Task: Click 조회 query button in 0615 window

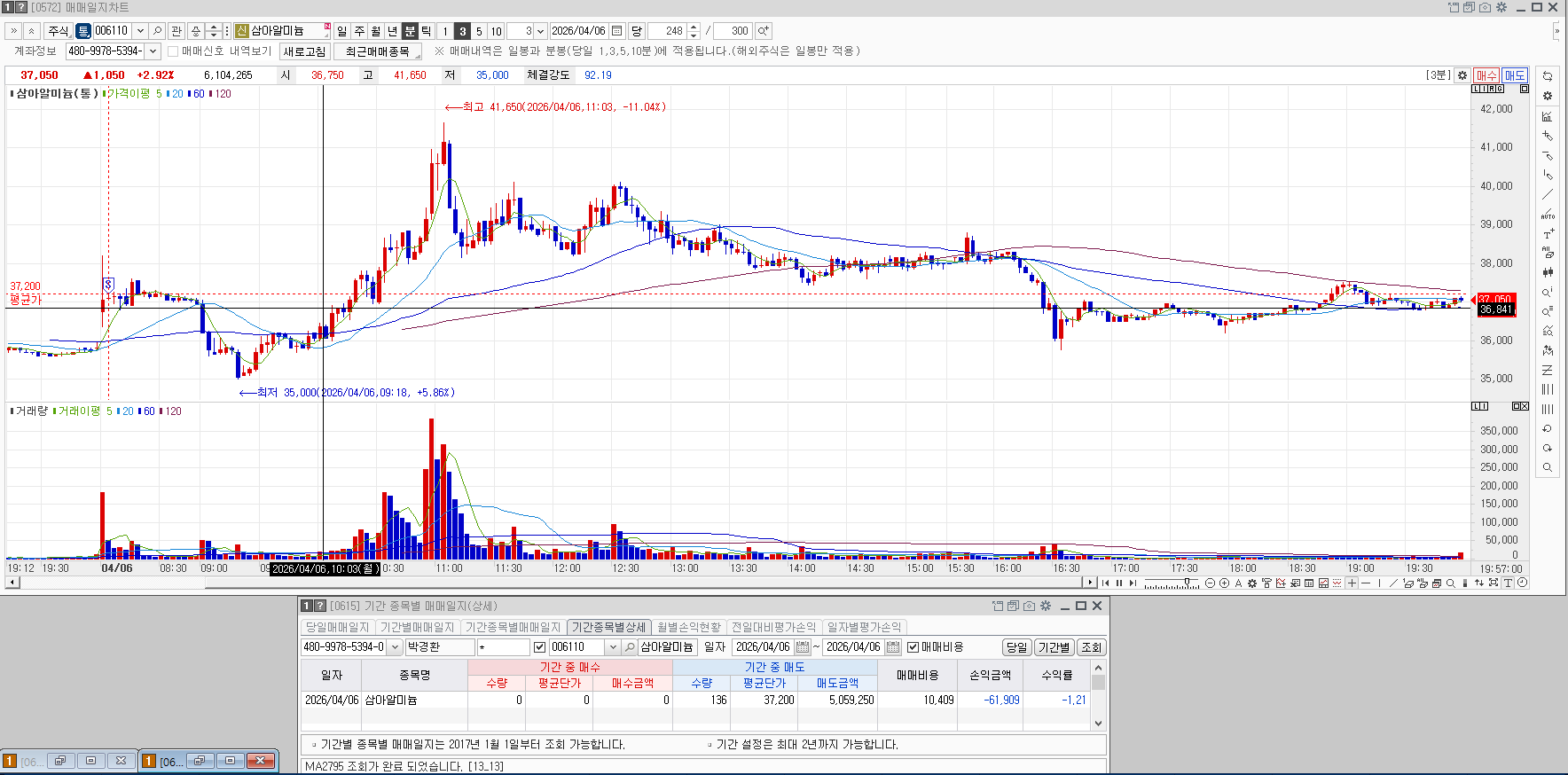Action: pyautogui.click(x=1091, y=647)
